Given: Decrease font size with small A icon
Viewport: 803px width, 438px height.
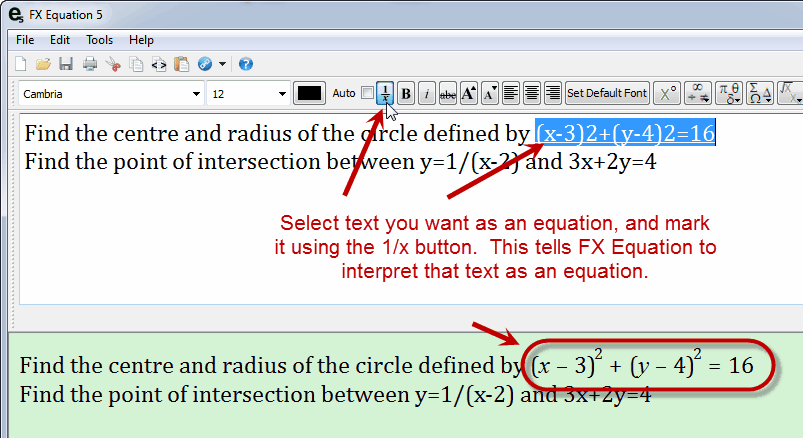Looking at the screenshot, I should pos(490,93).
